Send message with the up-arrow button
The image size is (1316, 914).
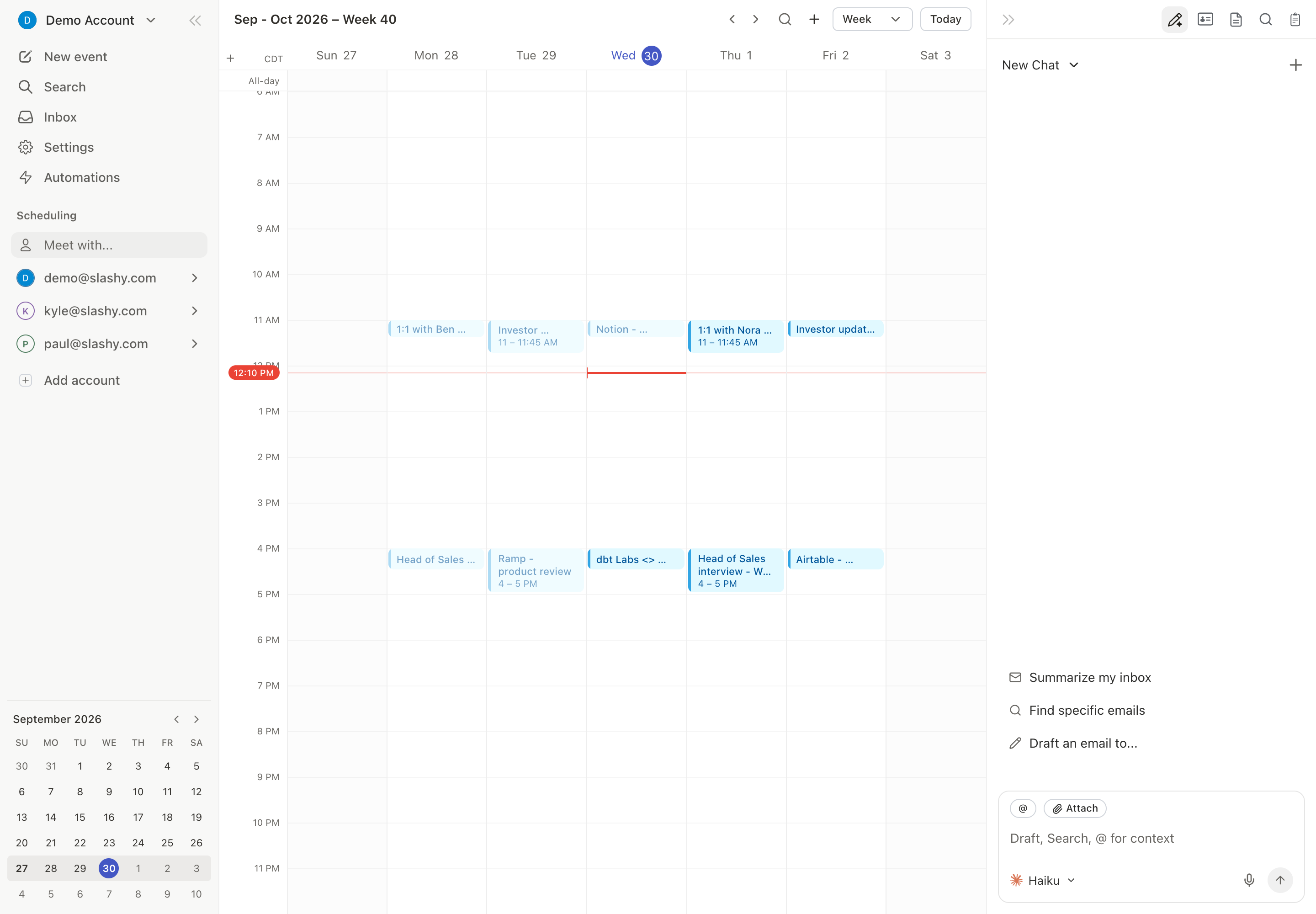point(1280,880)
